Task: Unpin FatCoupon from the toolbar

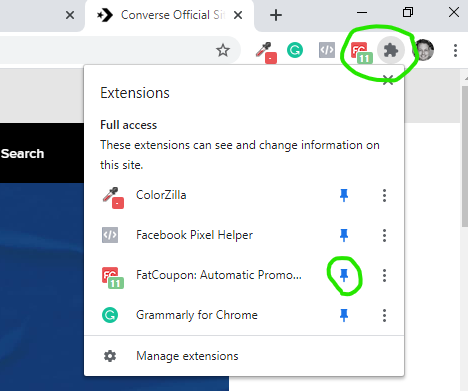Action: 344,275
